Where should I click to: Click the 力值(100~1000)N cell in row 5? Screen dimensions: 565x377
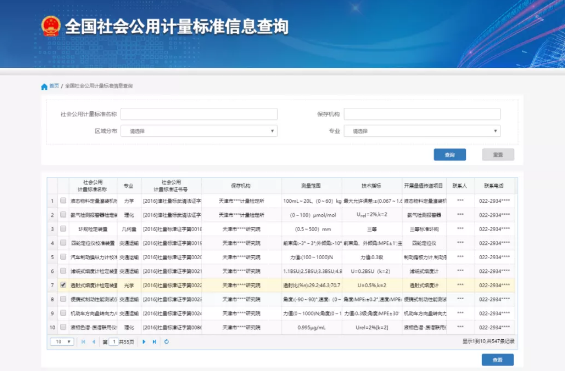311,257
